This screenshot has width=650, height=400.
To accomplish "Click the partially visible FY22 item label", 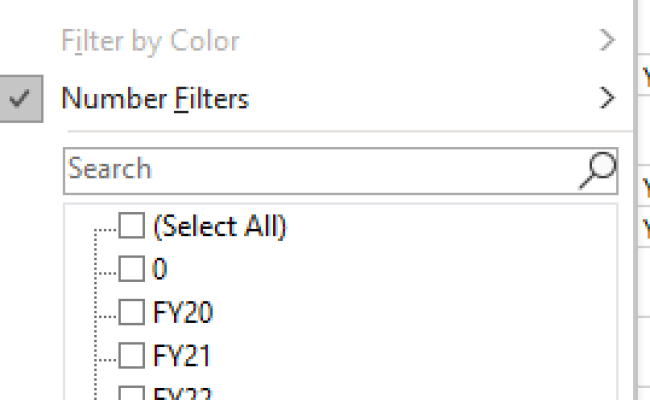I will click(x=182, y=393).
